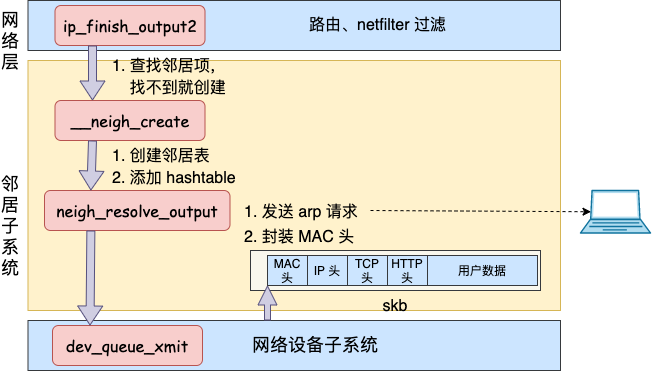Click the 网络设备子系统 label
This screenshot has width=652, height=371.
(x=315, y=345)
